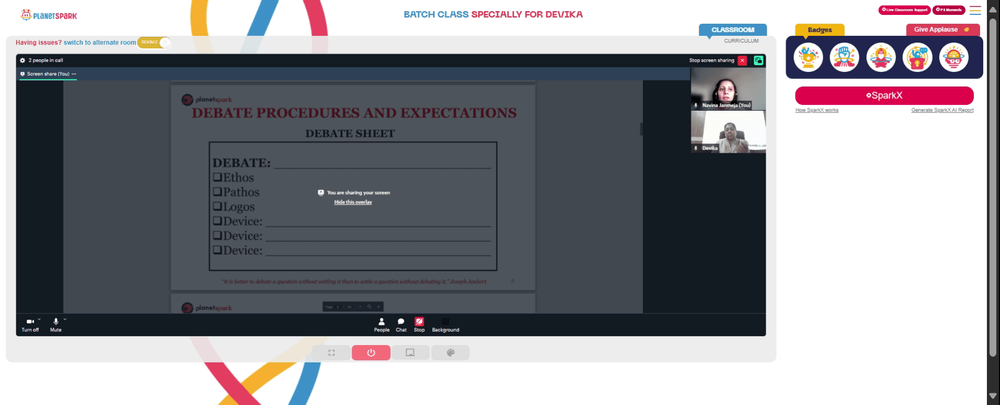Click the Give Applause button
The width and height of the screenshot is (1000, 405).
coord(943,29)
